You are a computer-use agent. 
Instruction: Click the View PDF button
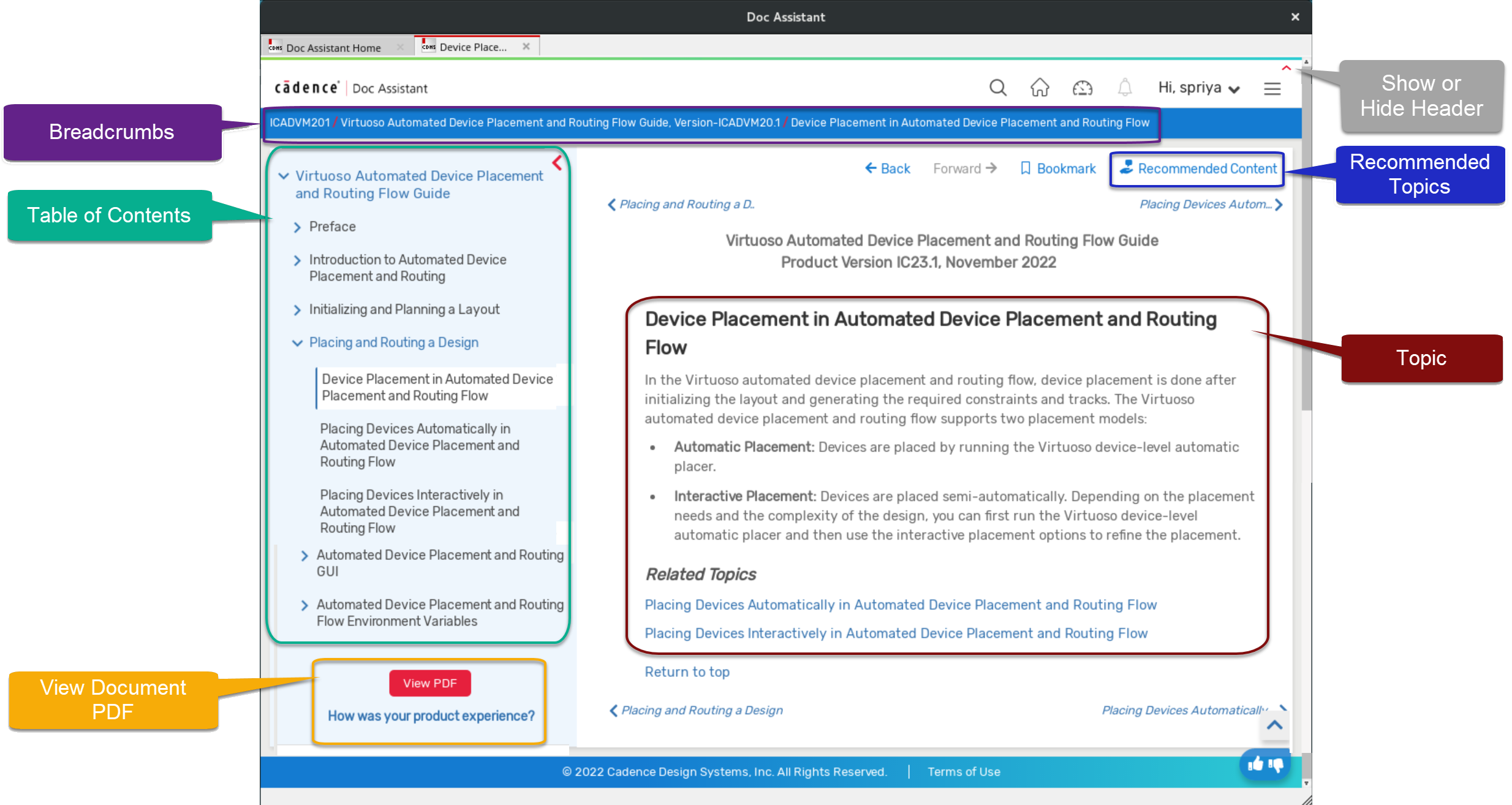[429, 683]
